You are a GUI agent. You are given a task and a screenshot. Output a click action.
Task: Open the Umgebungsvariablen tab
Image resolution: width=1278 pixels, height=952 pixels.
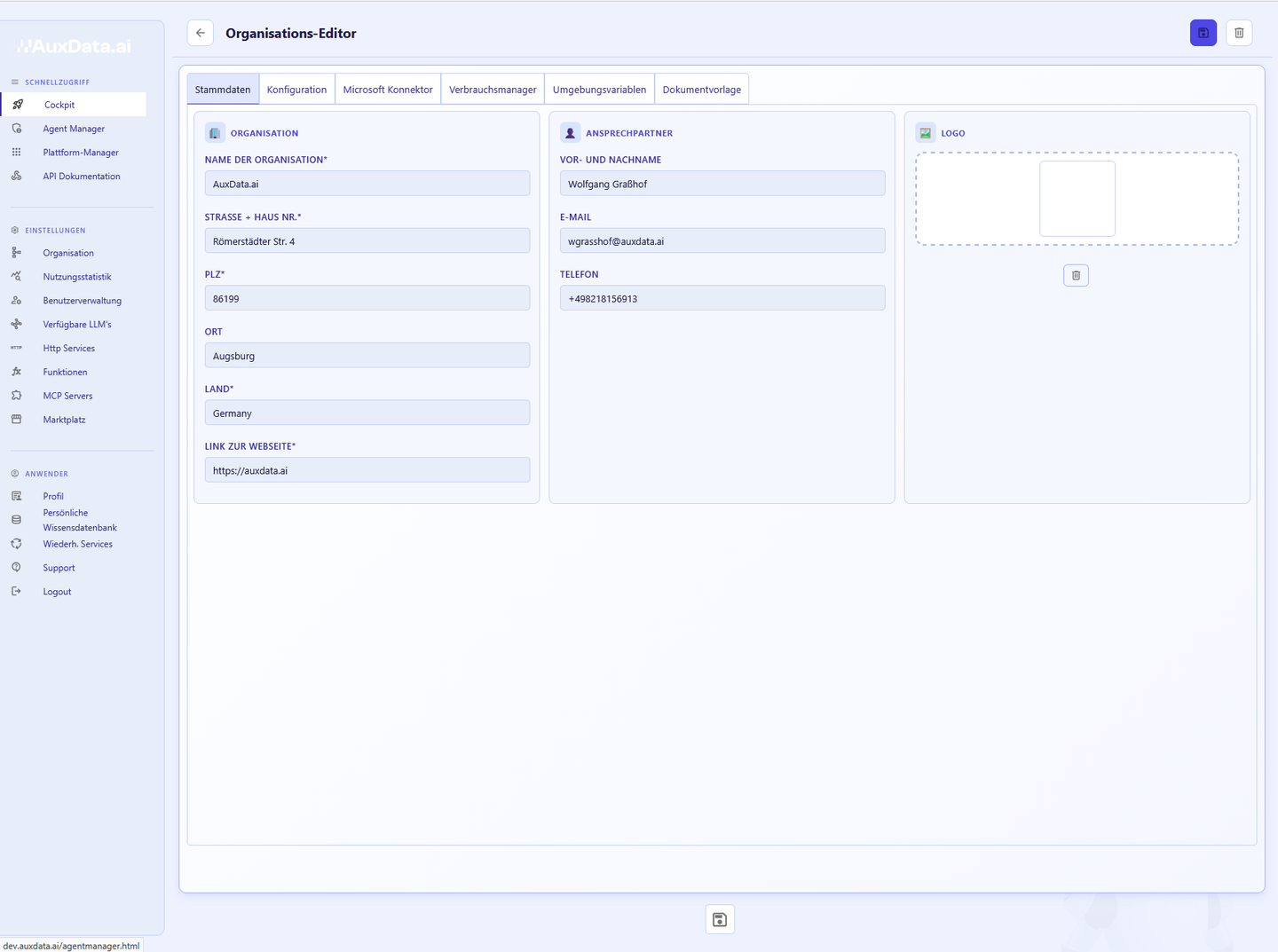(x=600, y=90)
